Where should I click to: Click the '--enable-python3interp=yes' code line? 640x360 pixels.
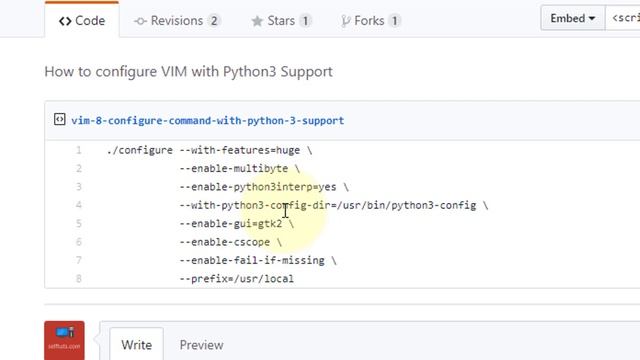point(264,187)
